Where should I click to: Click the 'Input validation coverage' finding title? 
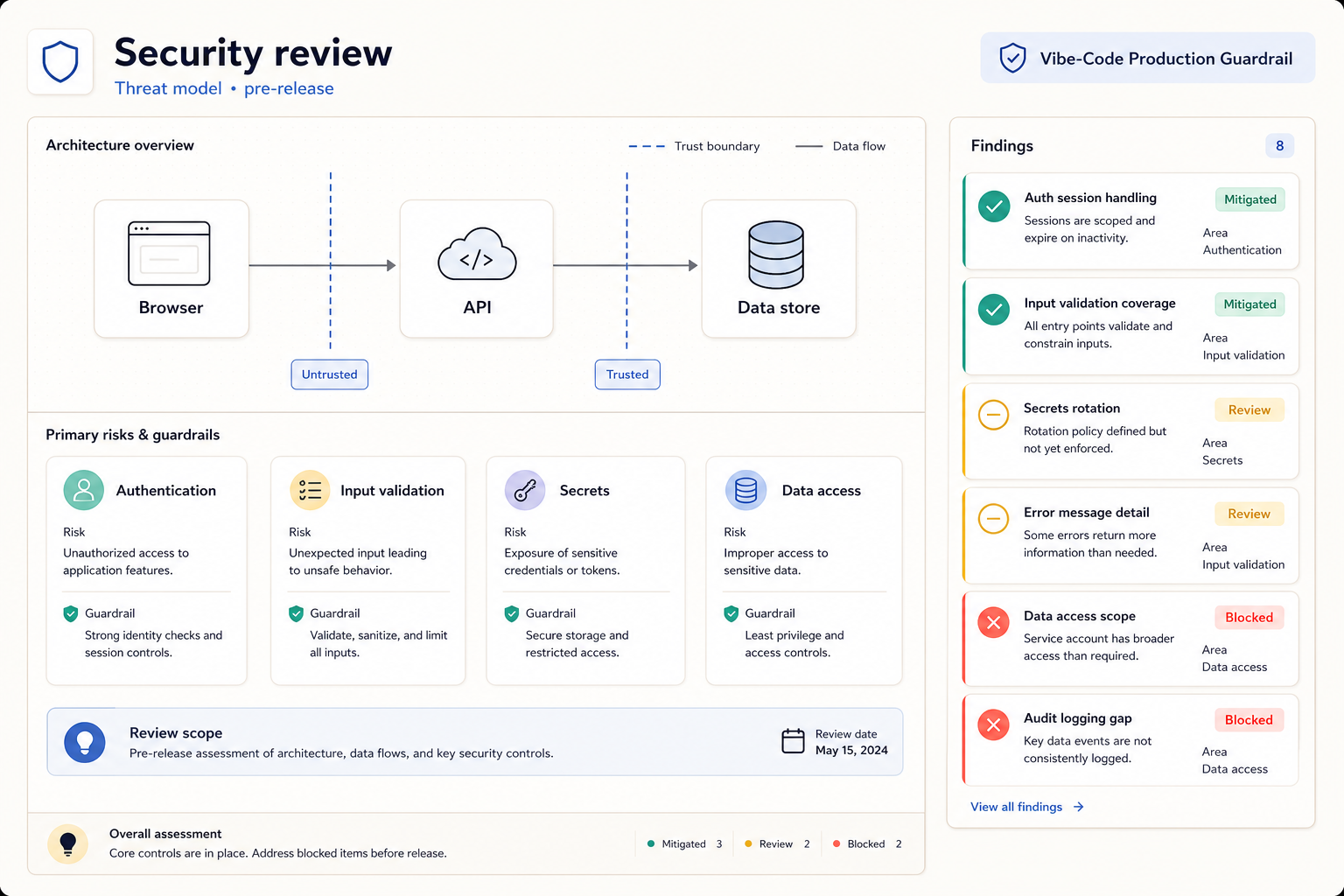tap(1100, 304)
